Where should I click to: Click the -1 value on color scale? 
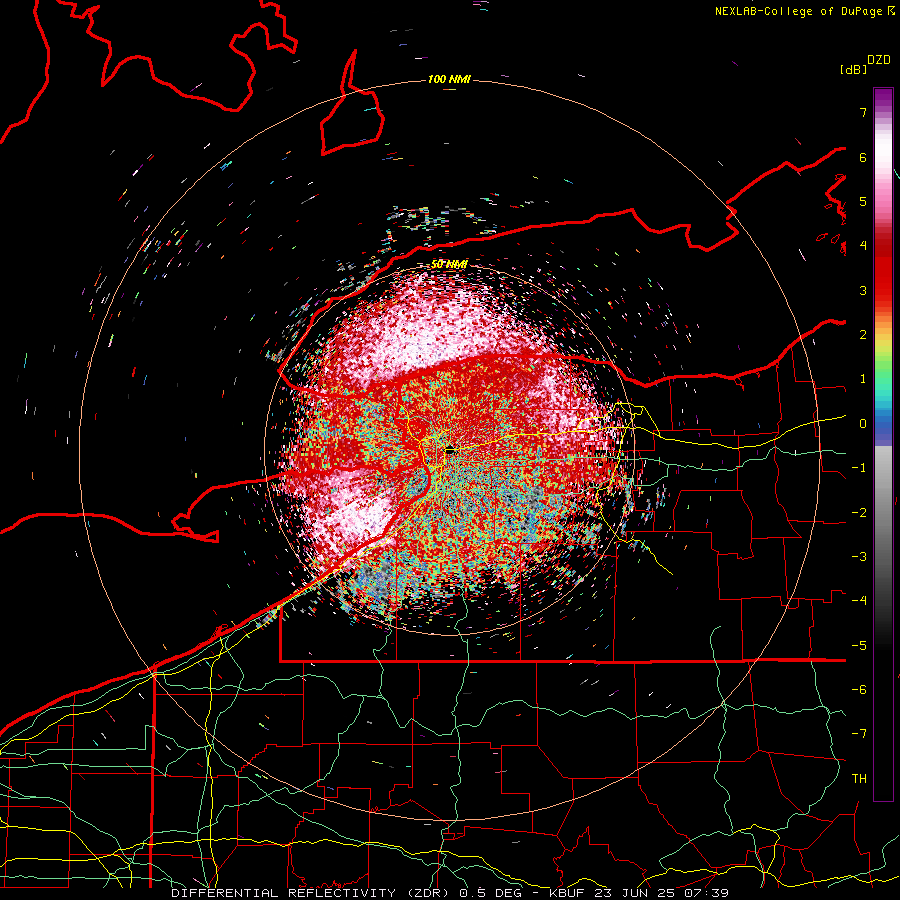tap(859, 468)
